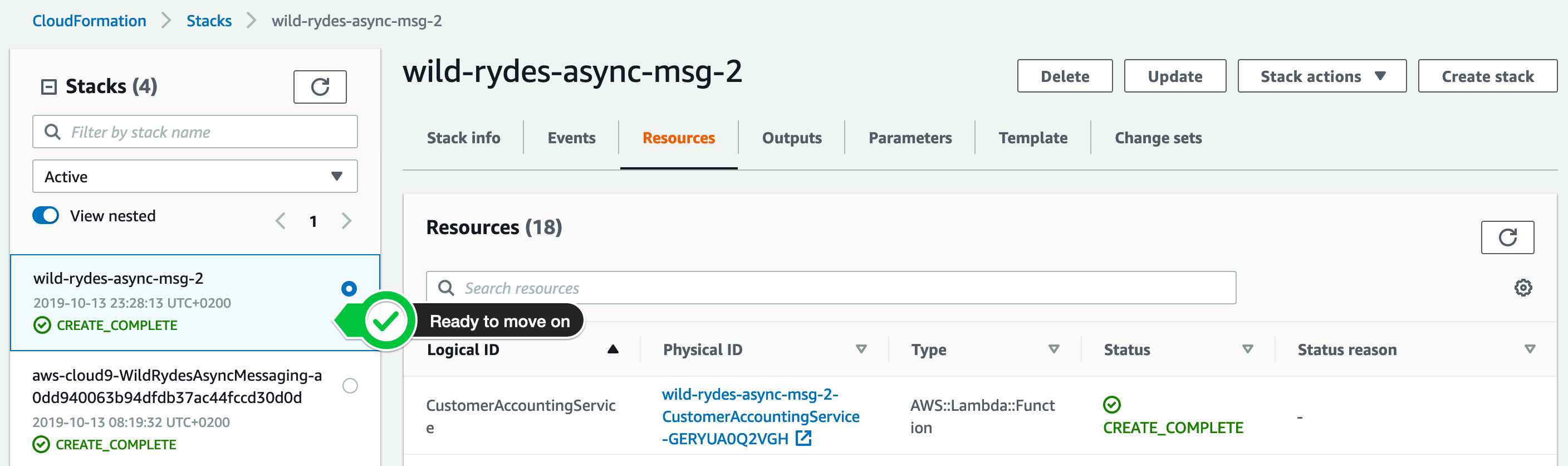Select aws-cloud9-WildRydesAsyncMessaging stack name
This screenshot has width=1568, height=466.
pyautogui.click(x=177, y=386)
